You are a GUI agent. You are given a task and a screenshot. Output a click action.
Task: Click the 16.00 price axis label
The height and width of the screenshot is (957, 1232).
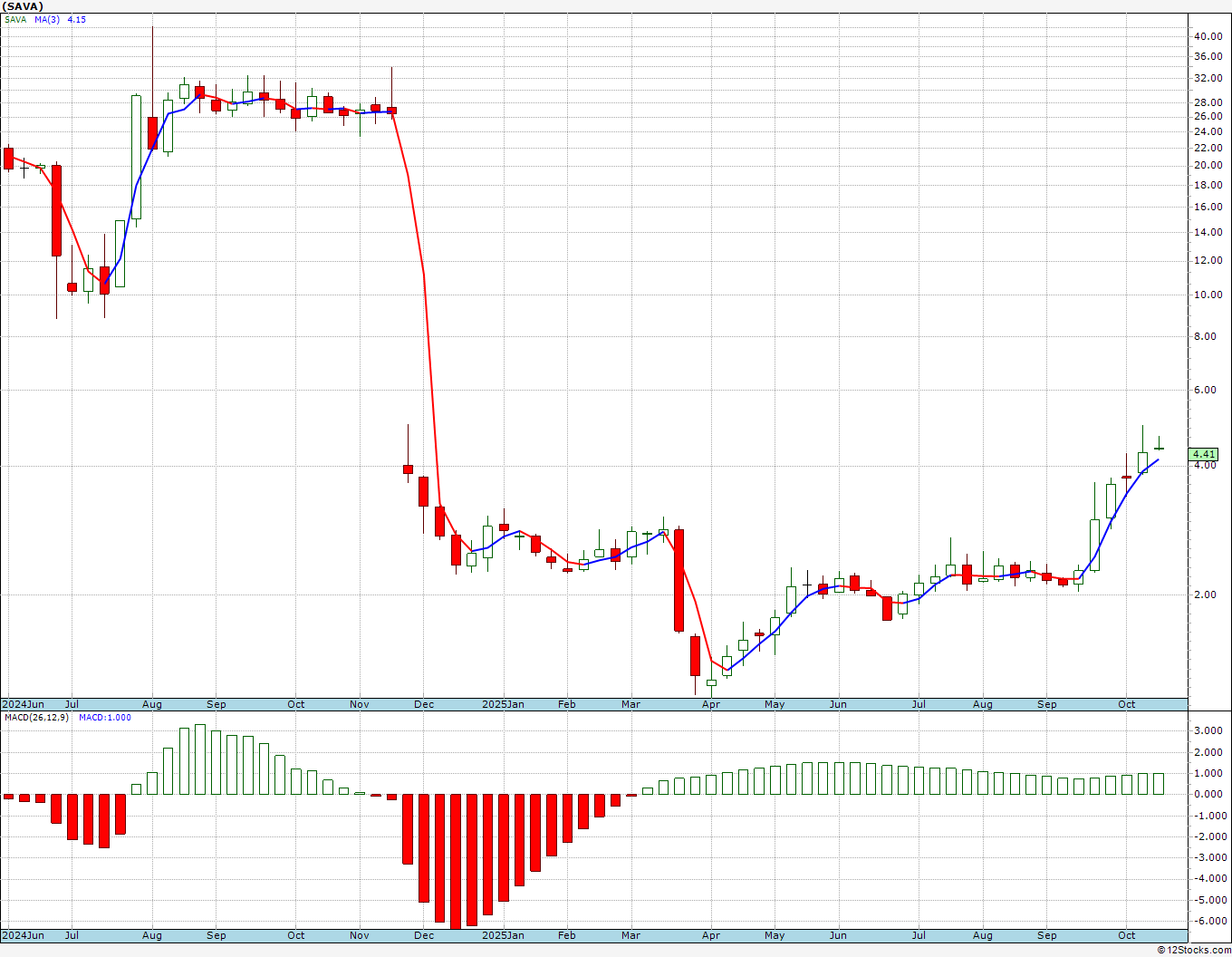coord(1208,208)
